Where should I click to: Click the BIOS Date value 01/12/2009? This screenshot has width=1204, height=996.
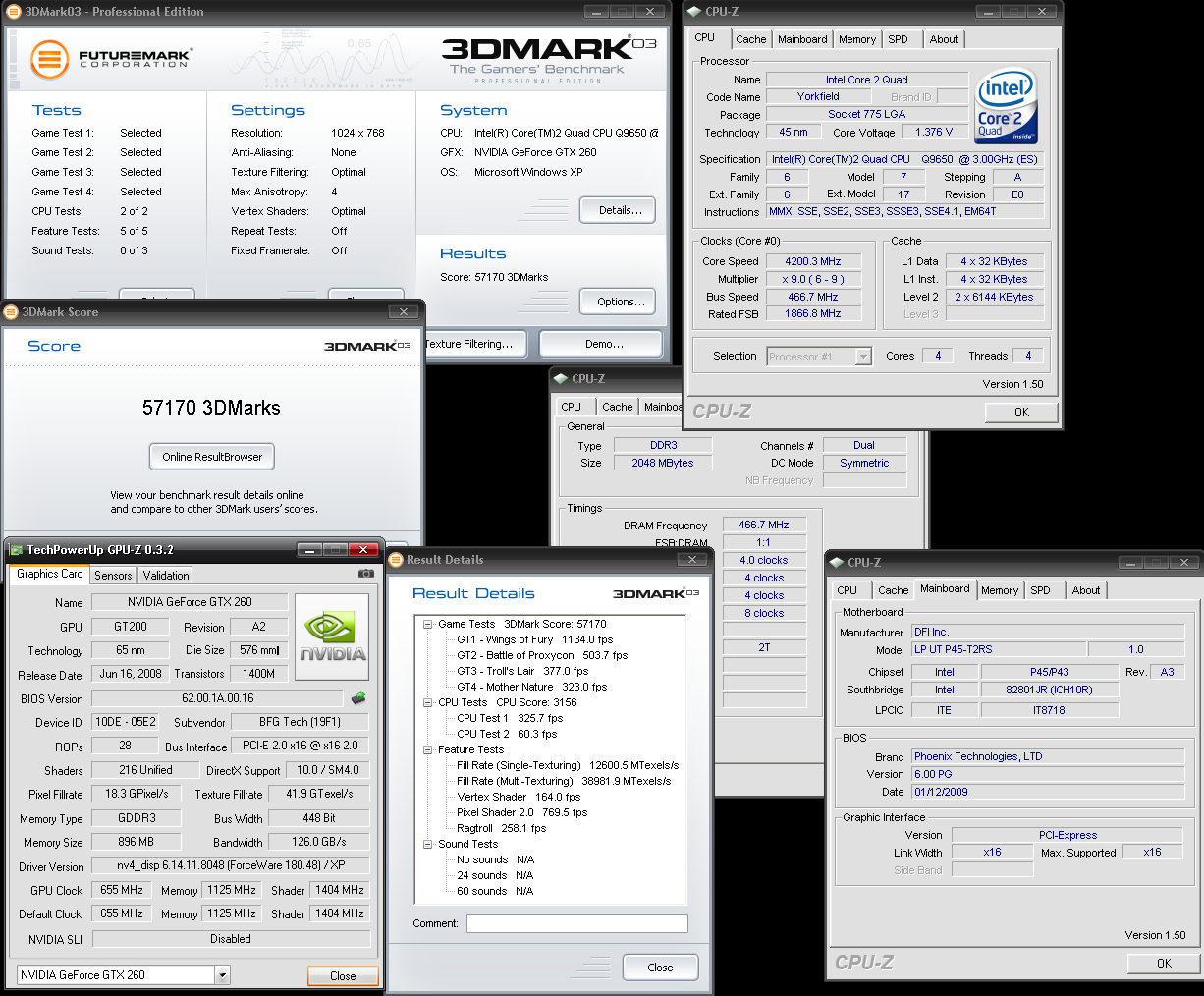click(1048, 792)
